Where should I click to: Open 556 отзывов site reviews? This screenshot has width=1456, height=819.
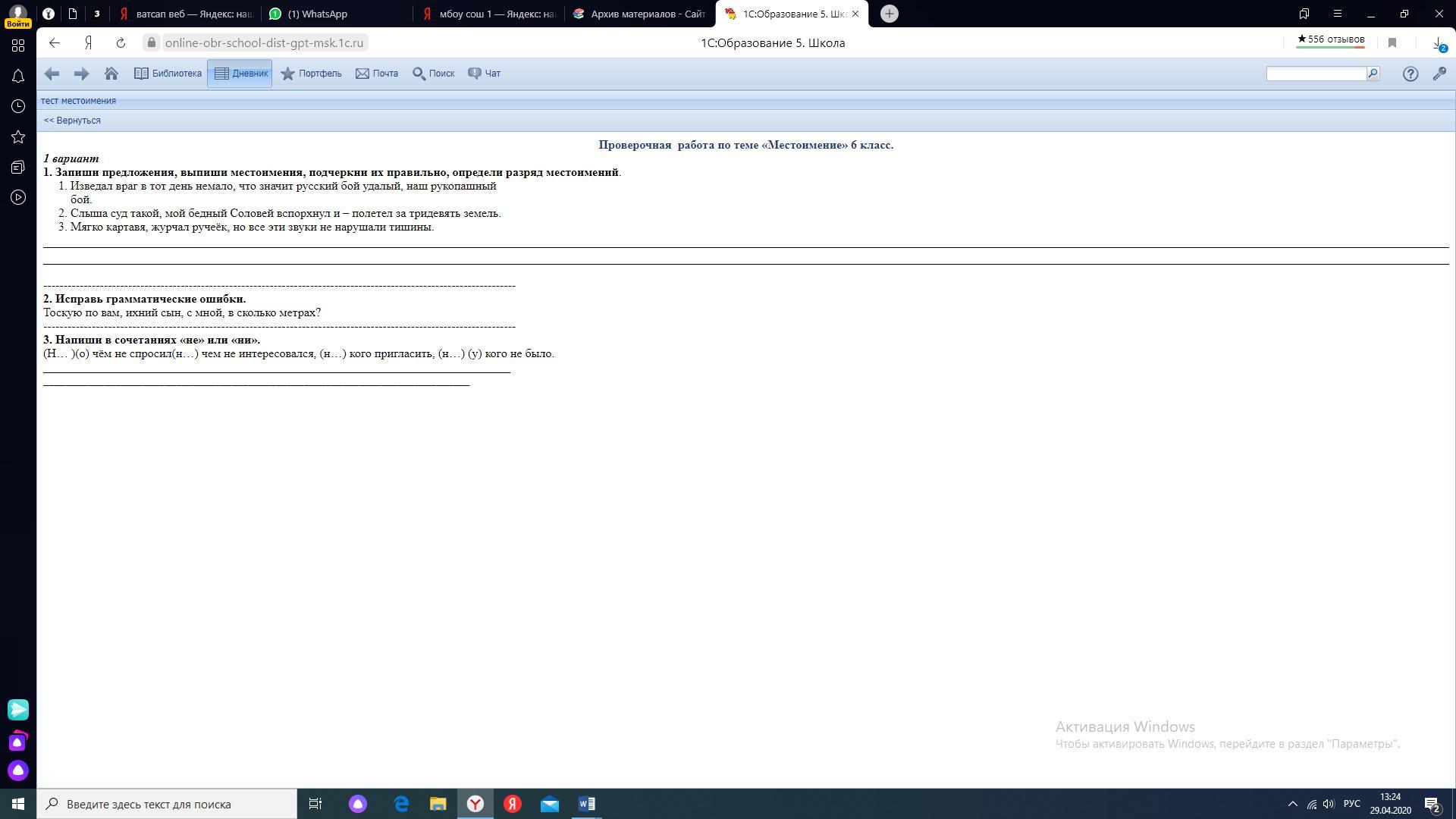tap(1330, 39)
